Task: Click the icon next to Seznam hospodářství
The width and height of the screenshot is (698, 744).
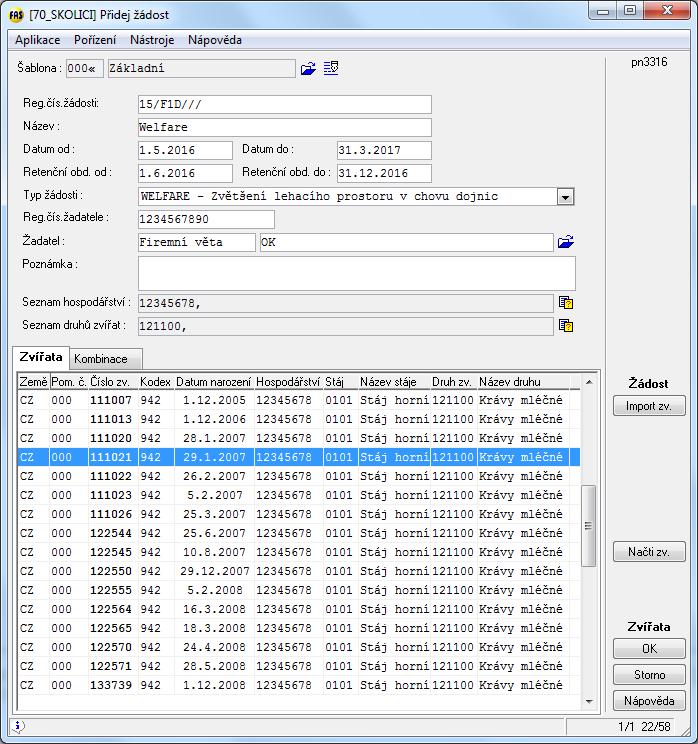Action: coord(566,303)
